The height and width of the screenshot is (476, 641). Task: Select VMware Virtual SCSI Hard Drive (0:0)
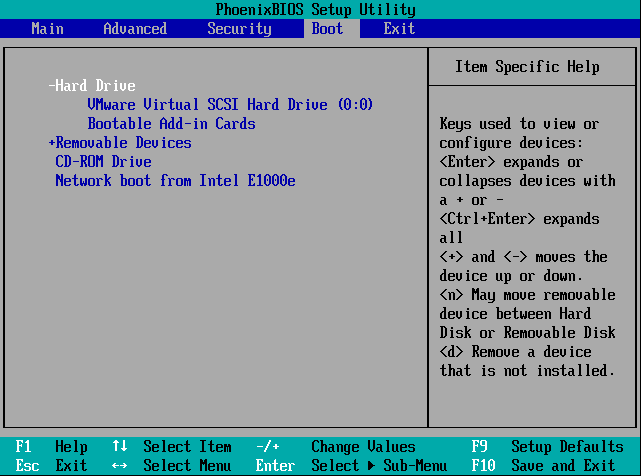pos(230,105)
